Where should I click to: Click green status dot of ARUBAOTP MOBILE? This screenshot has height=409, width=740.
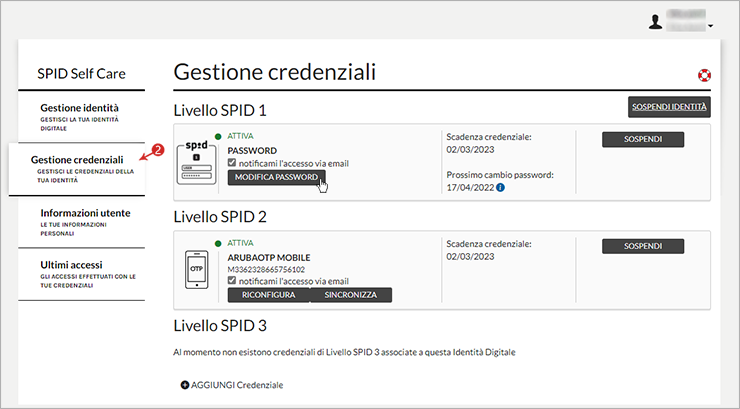218,244
